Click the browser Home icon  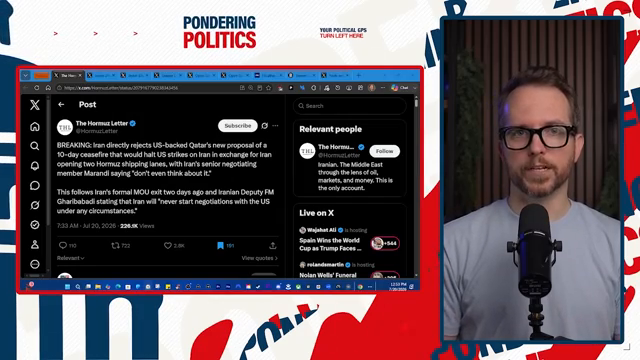pos(48,88)
